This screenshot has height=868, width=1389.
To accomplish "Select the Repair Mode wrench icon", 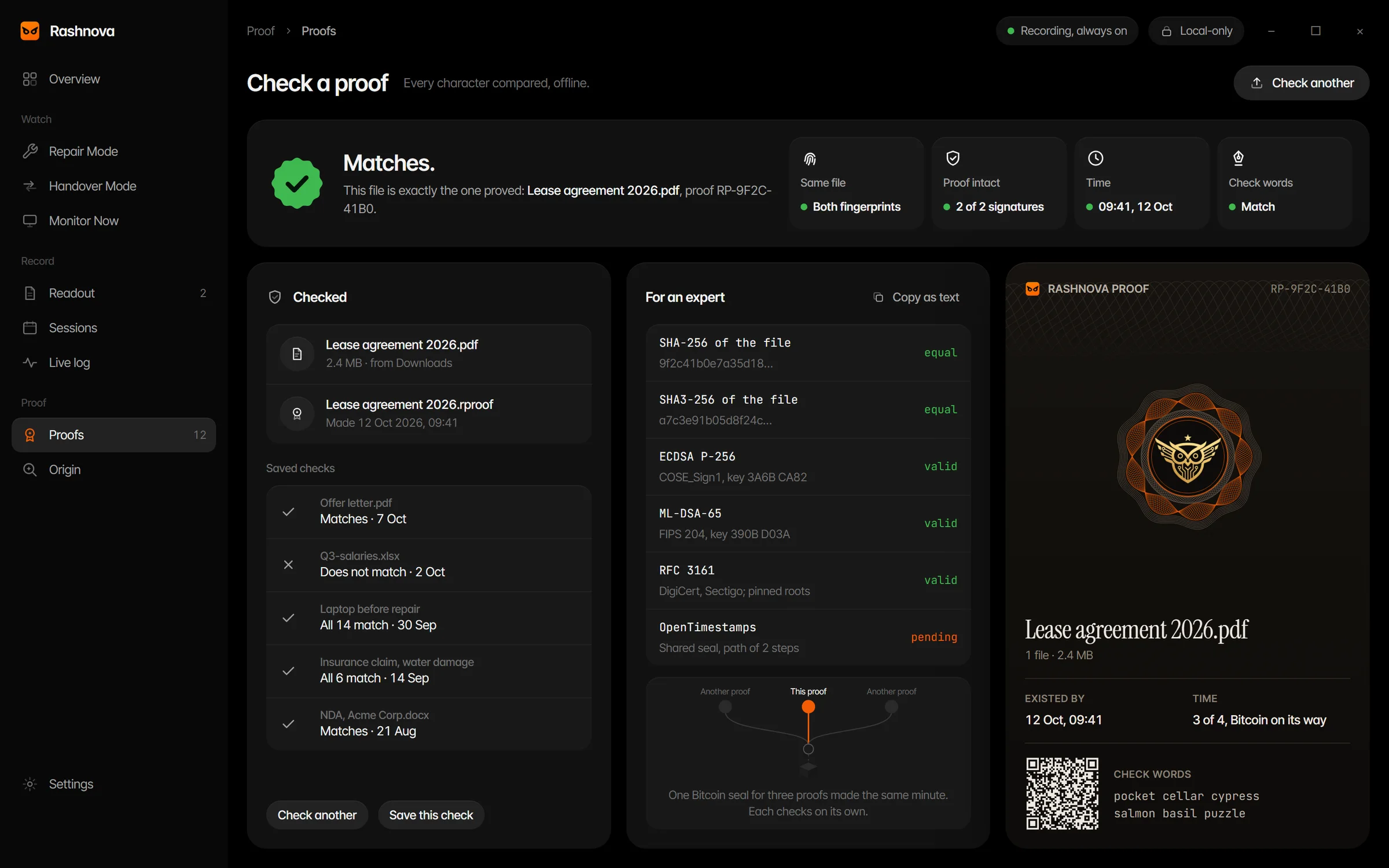I will [30, 152].
